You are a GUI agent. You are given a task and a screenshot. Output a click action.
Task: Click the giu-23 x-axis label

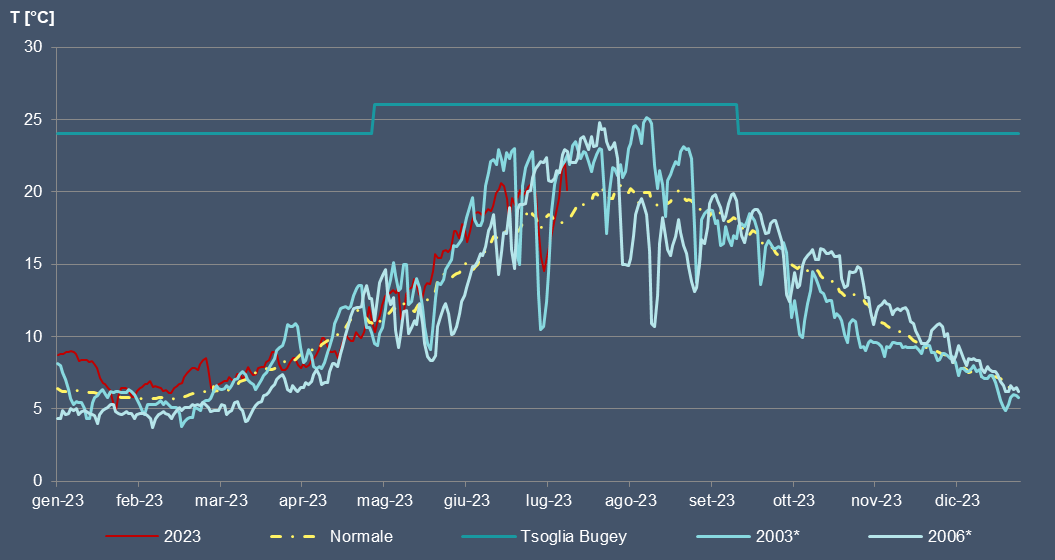(467, 501)
